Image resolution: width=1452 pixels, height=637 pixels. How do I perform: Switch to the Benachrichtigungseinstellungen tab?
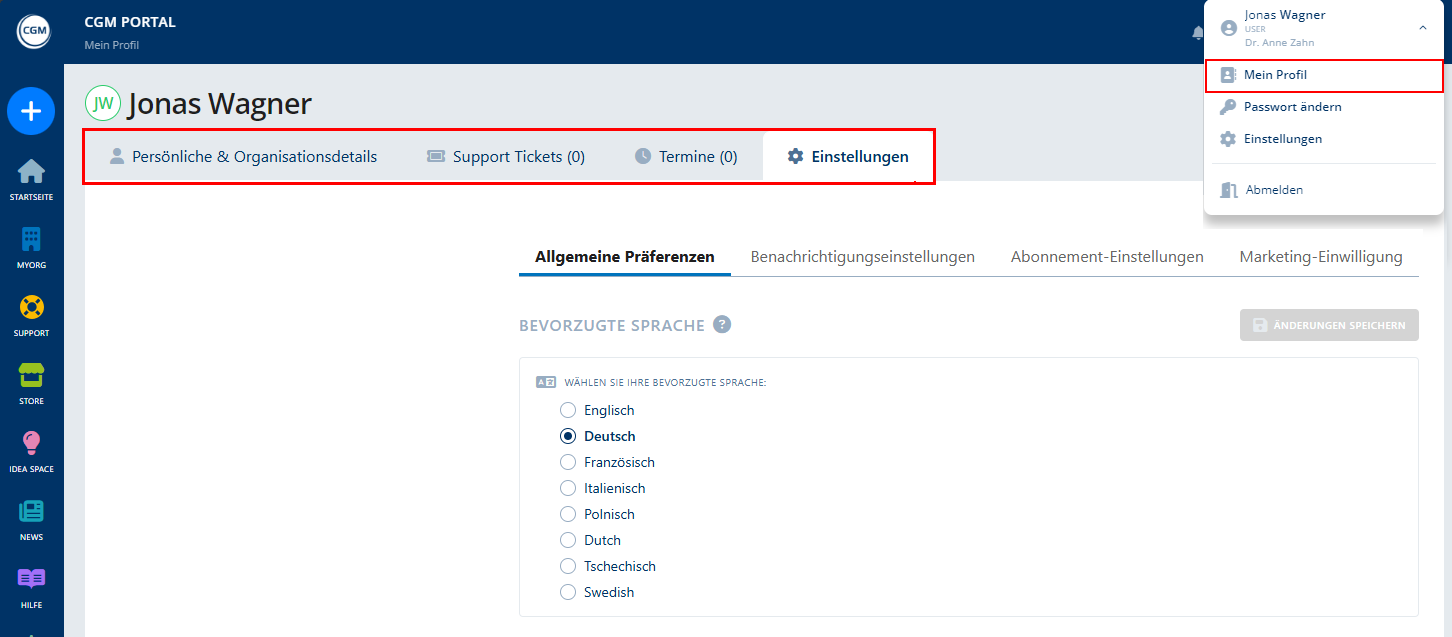coord(862,256)
